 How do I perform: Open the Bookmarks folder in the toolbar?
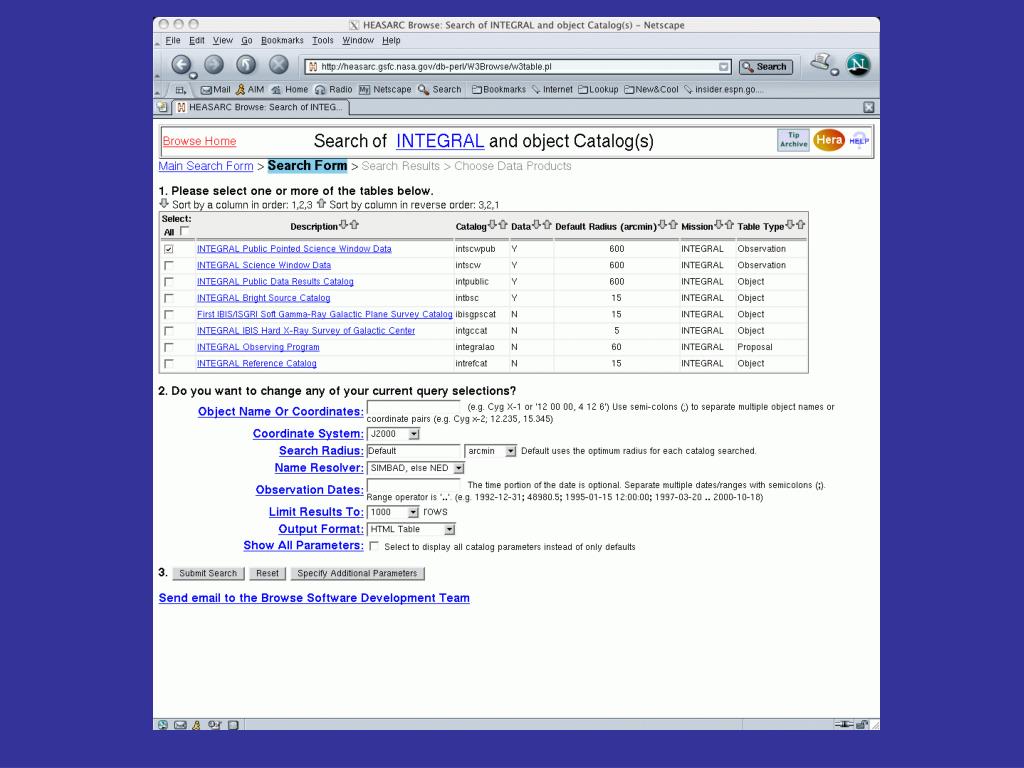[499, 89]
